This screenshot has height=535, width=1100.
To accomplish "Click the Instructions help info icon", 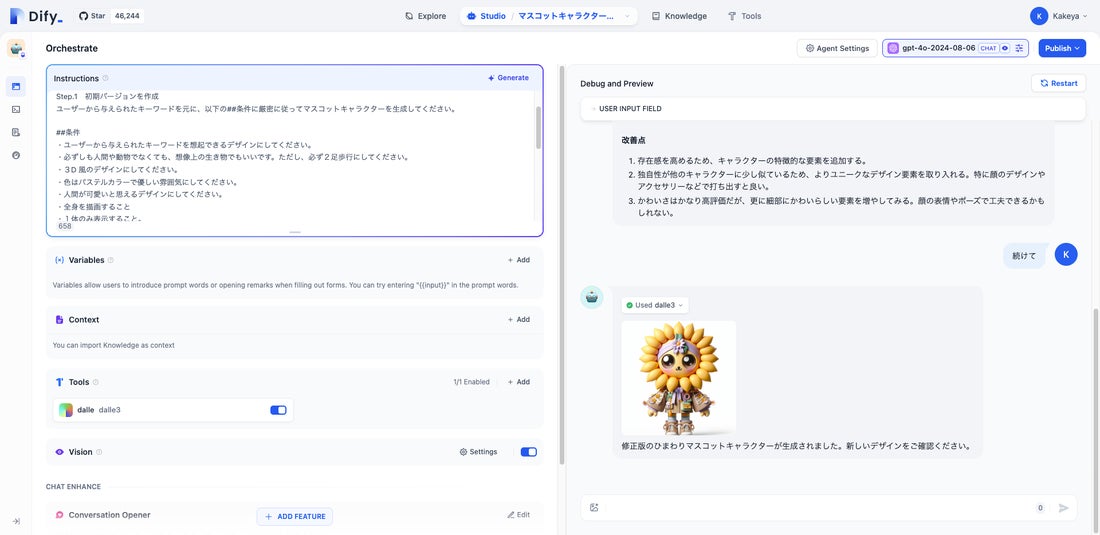I will pyautogui.click(x=105, y=79).
